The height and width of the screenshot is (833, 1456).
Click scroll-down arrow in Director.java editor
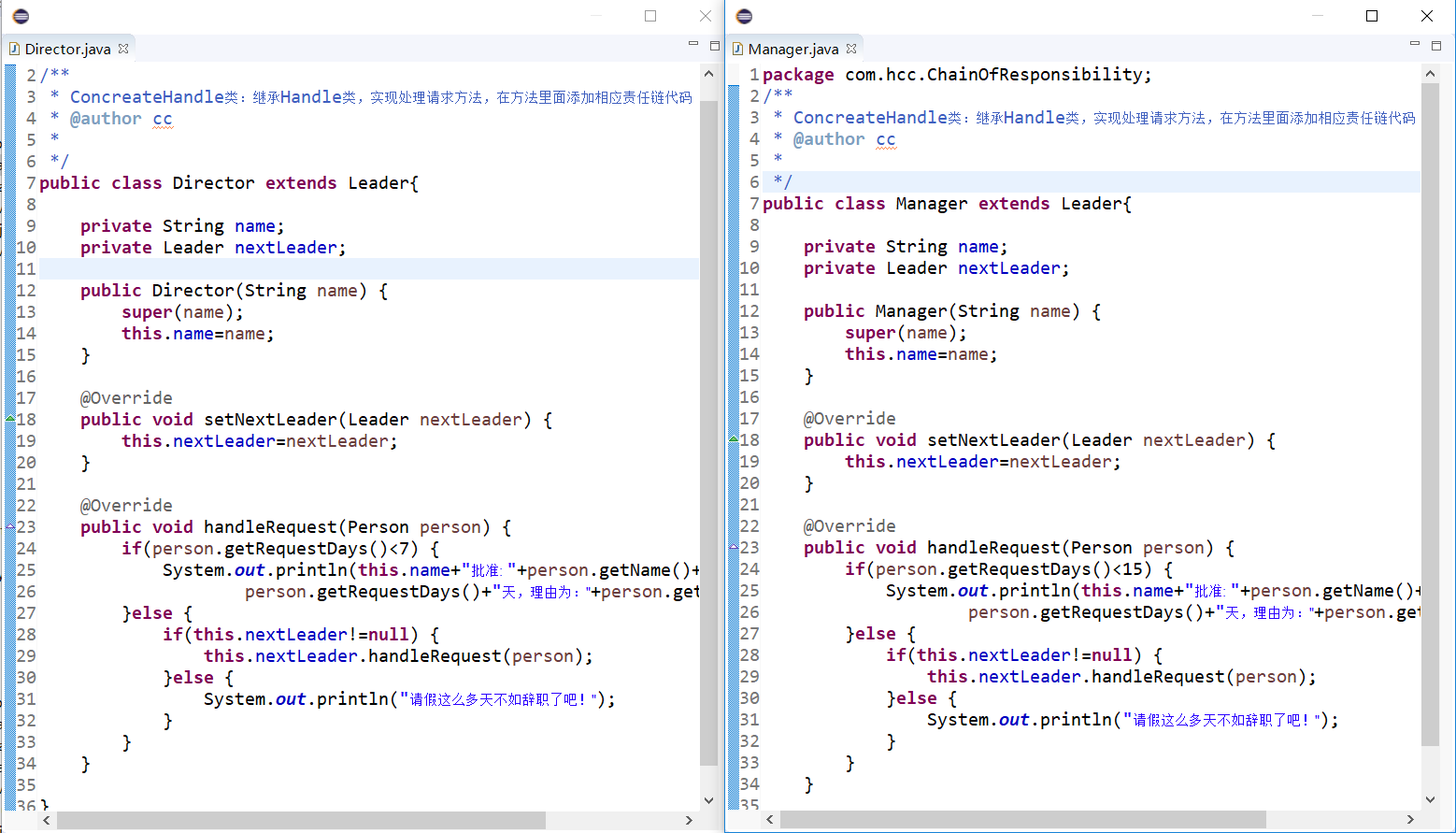click(x=708, y=800)
